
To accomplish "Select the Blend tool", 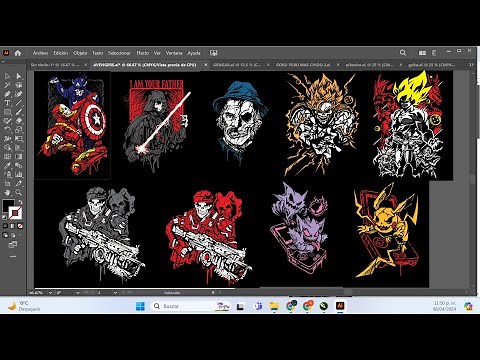I will click(19, 166).
